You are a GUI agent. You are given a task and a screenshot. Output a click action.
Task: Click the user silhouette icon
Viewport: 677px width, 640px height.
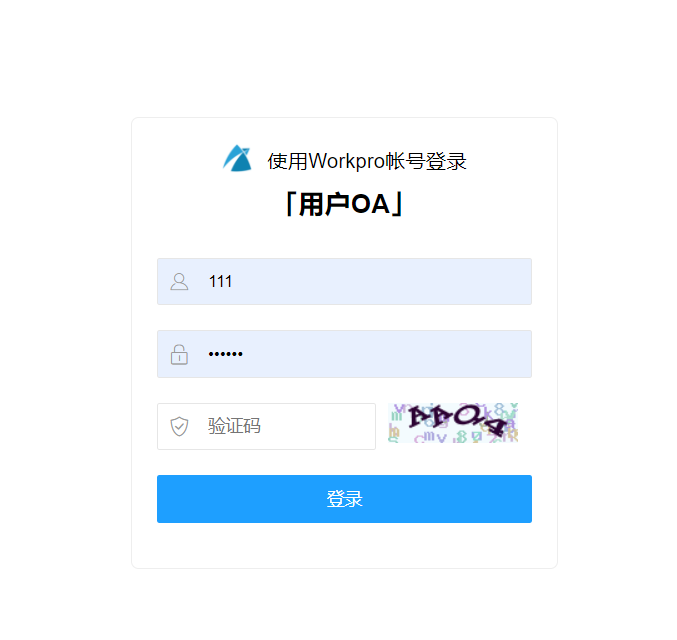tap(179, 282)
